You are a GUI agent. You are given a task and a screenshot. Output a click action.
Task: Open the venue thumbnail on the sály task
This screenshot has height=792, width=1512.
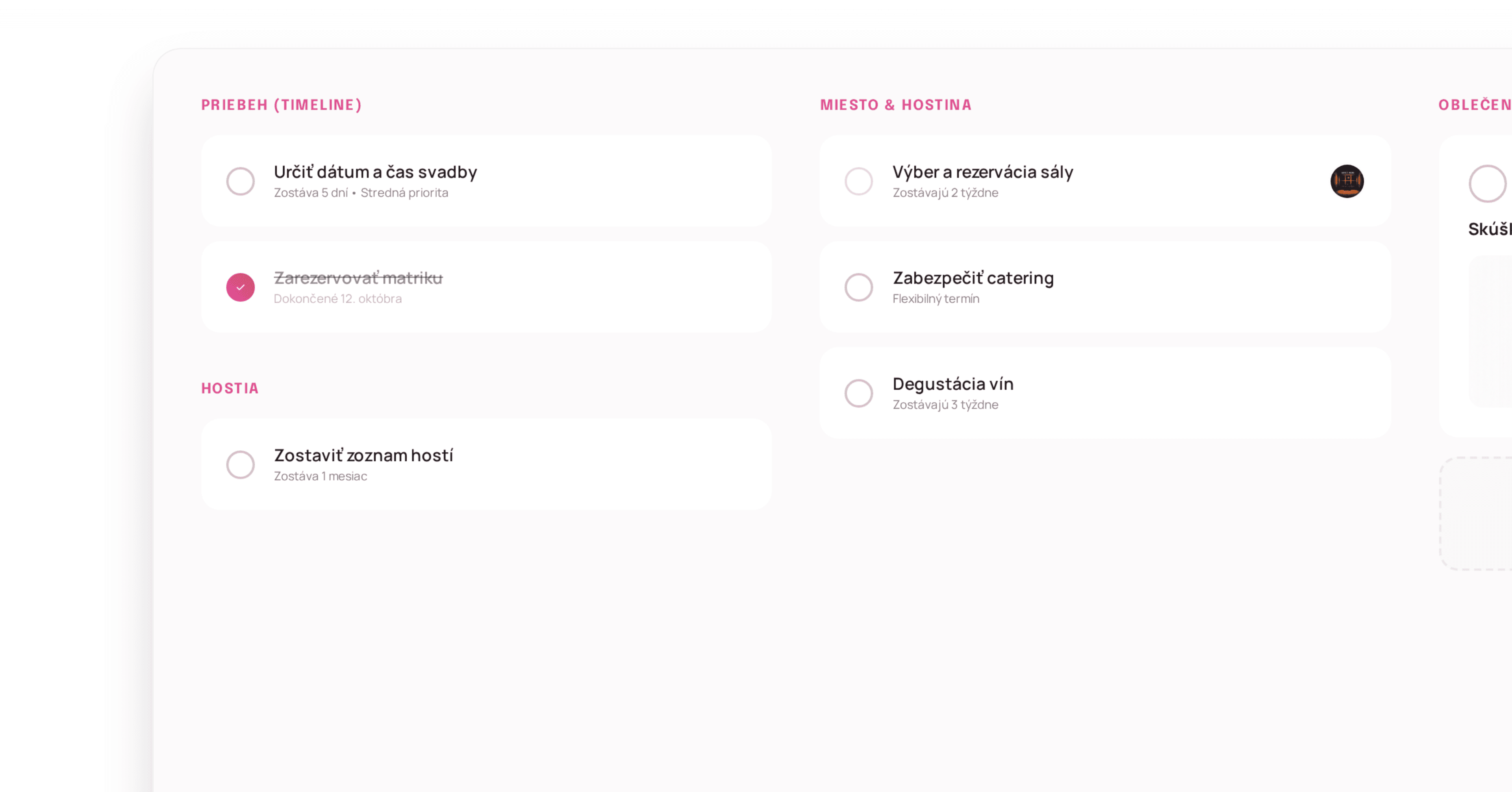click(x=1347, y=181)
